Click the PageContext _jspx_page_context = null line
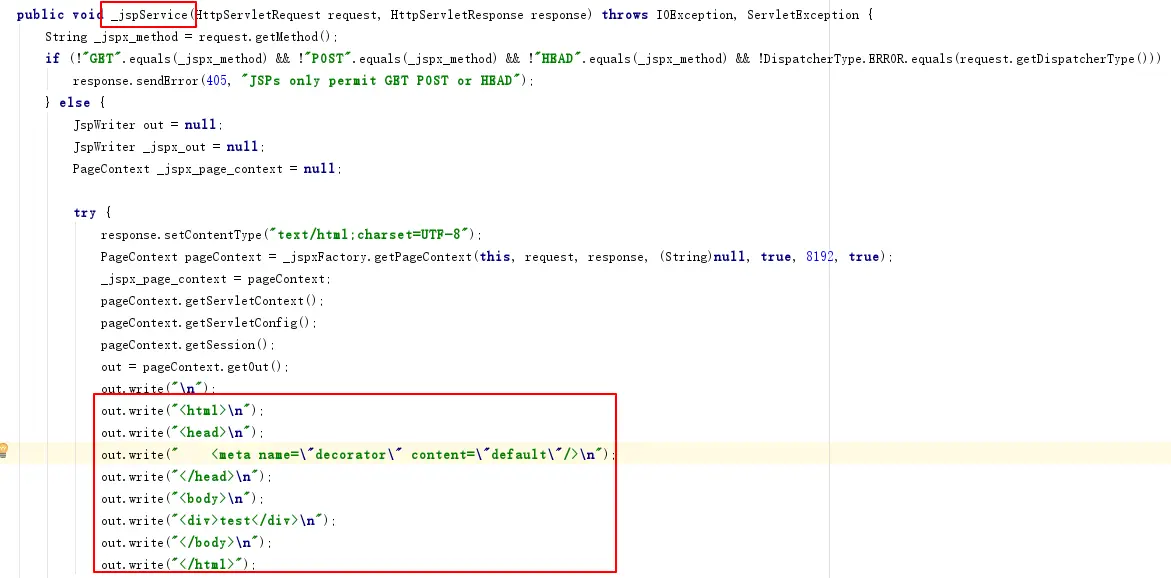This screenshot has height=578, width=1171. 207,169
